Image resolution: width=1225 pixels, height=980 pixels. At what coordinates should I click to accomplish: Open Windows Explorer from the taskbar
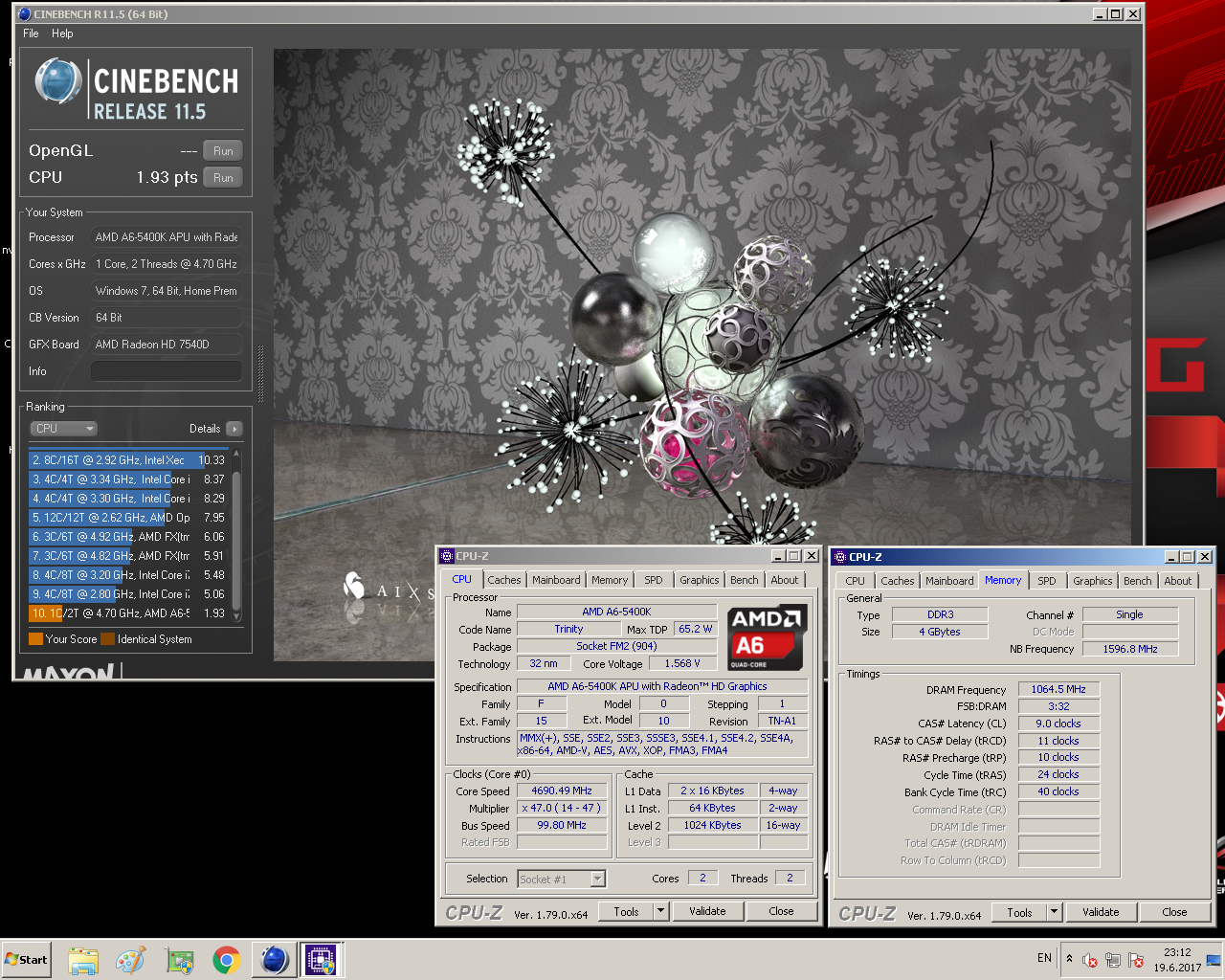[83, 959]
